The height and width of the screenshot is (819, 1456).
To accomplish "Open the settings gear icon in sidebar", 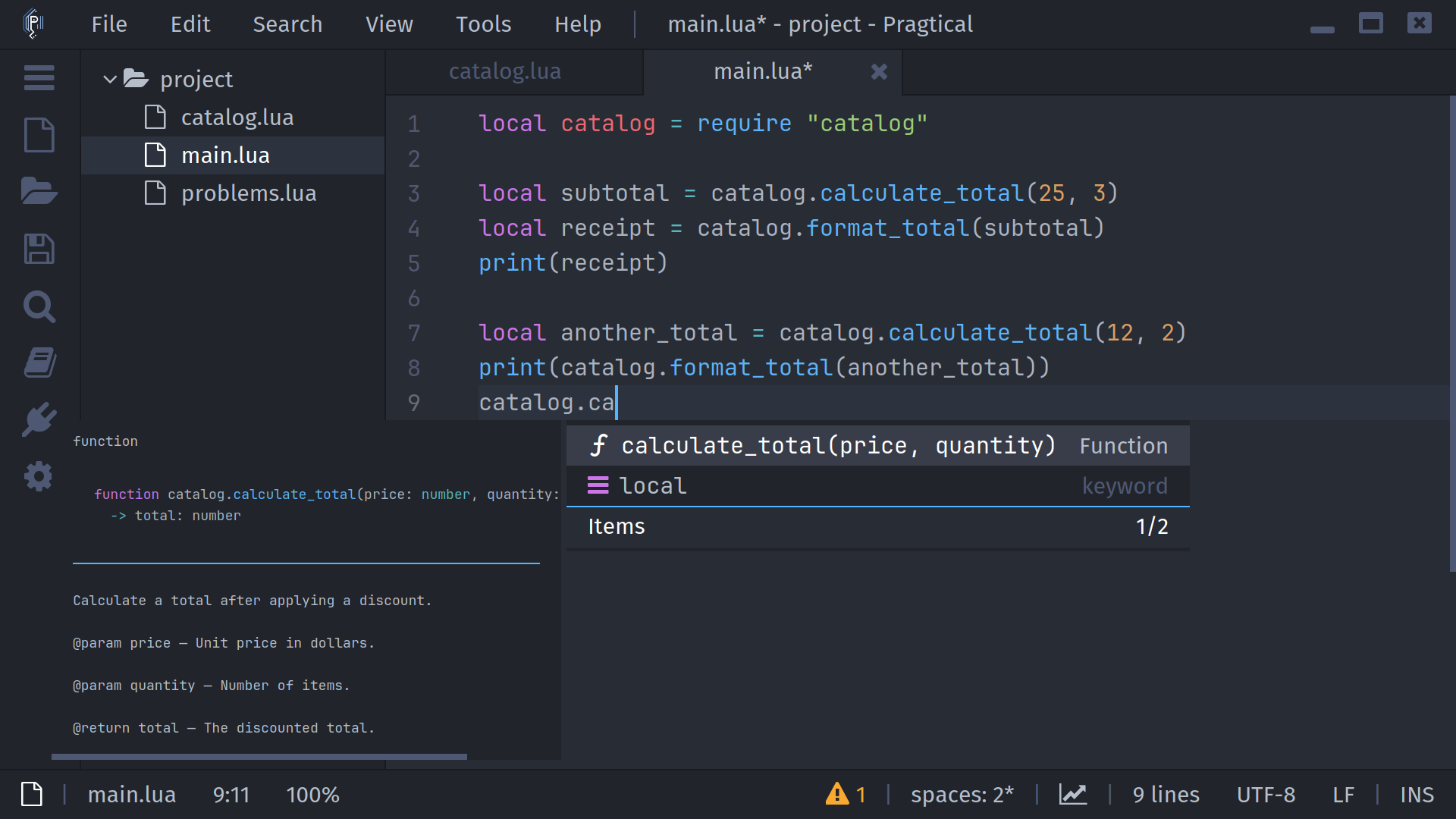I will [x=39, y=476].
